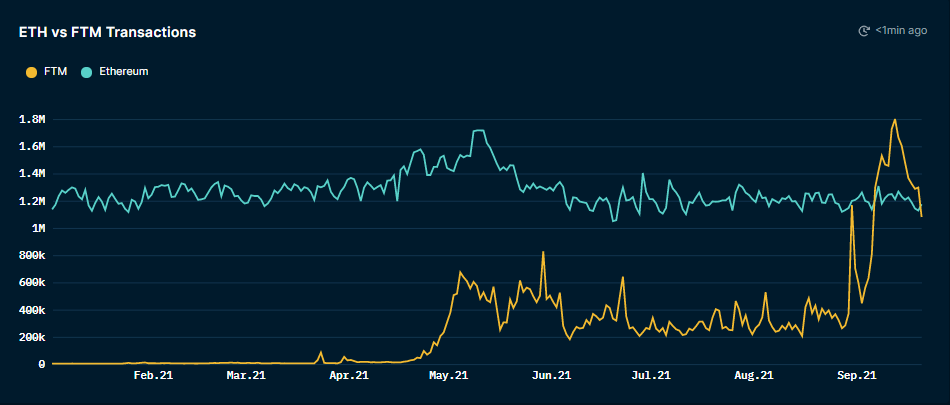Select the Jul.21 axis label
The image size is (950, 405).
coord(650,376)
